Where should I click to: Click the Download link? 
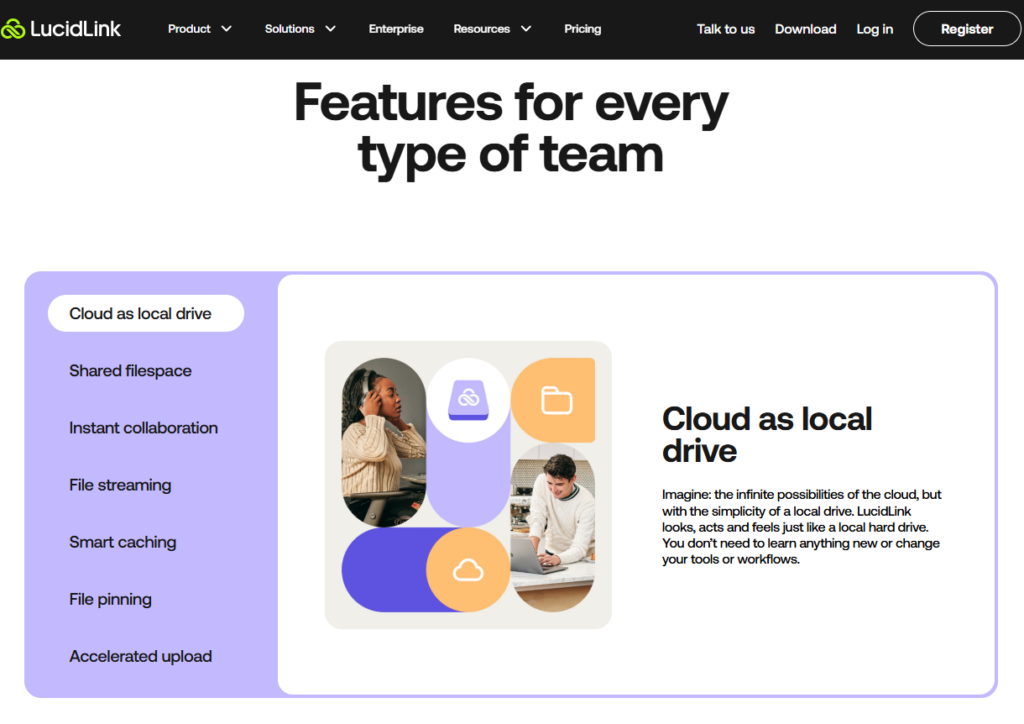tap(805, 29)
